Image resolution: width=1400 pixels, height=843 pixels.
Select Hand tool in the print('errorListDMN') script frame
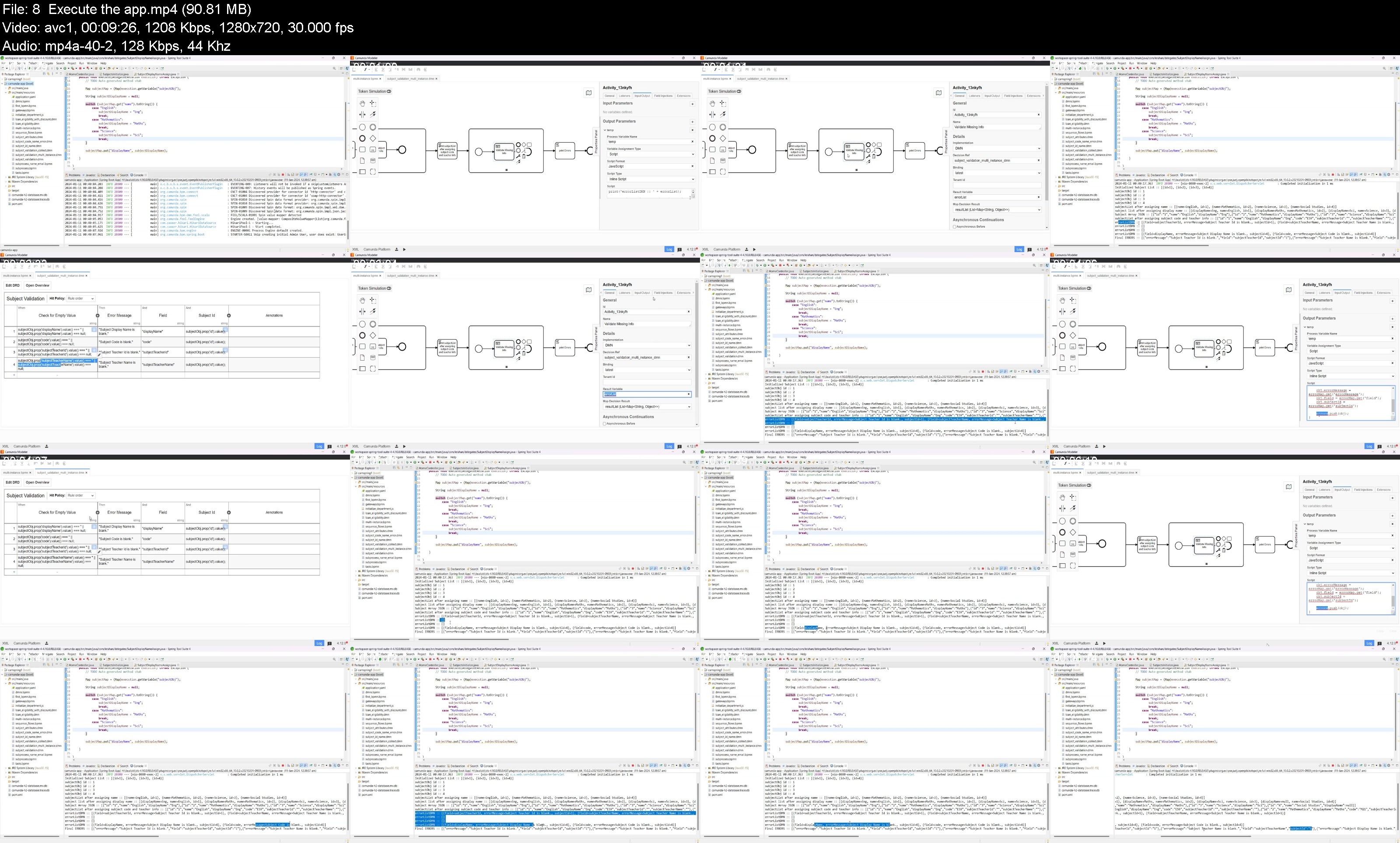pos(362,103)
